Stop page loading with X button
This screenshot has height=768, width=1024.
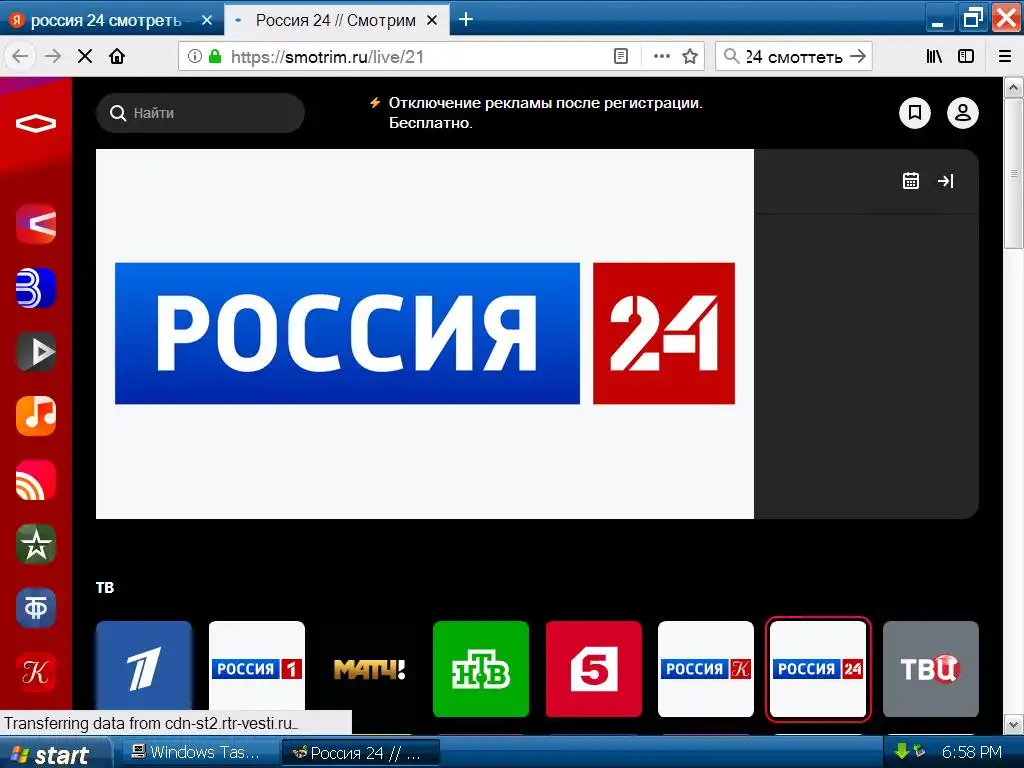coord(85,56)
